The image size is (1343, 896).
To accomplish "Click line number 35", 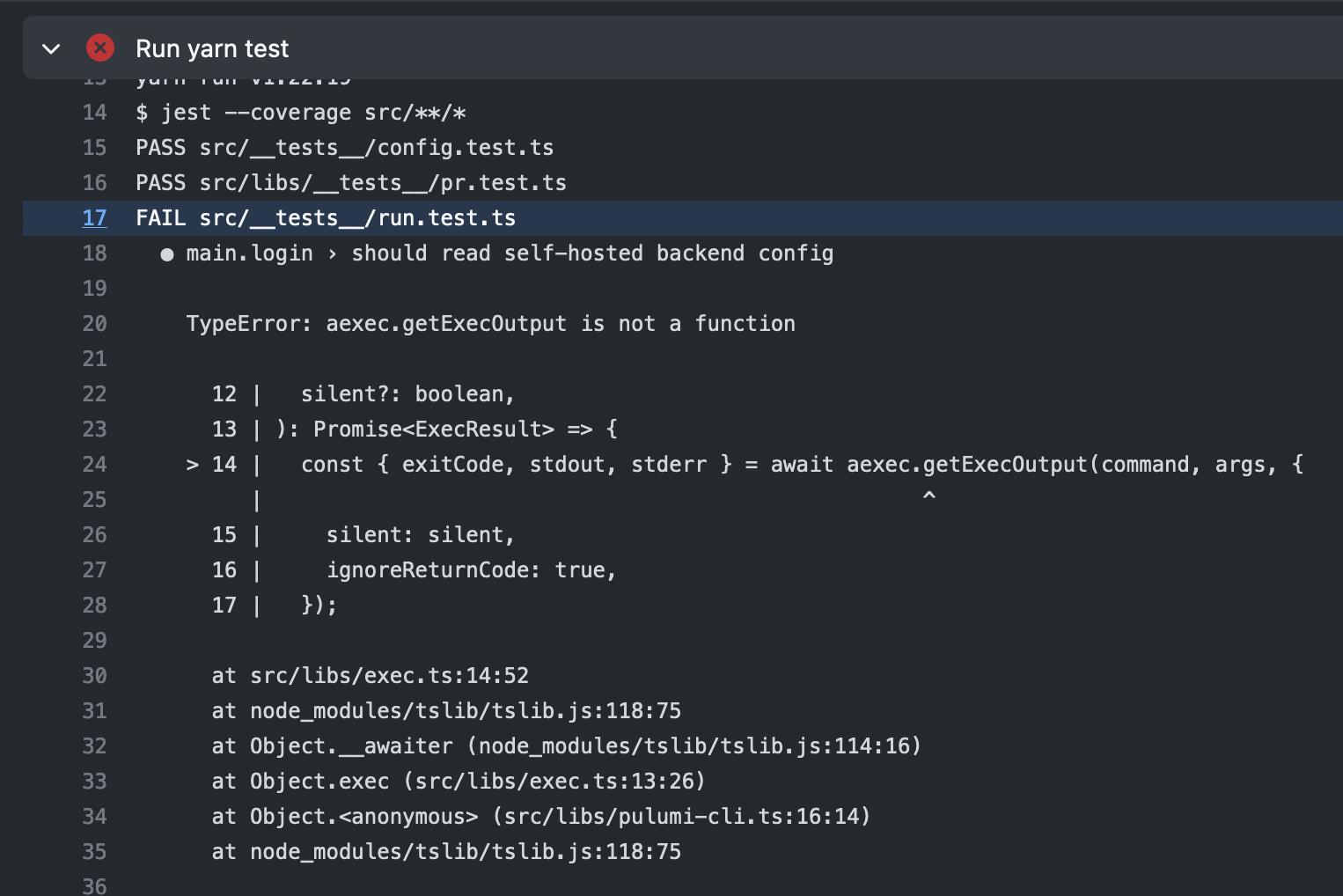I will pos(94,852).
